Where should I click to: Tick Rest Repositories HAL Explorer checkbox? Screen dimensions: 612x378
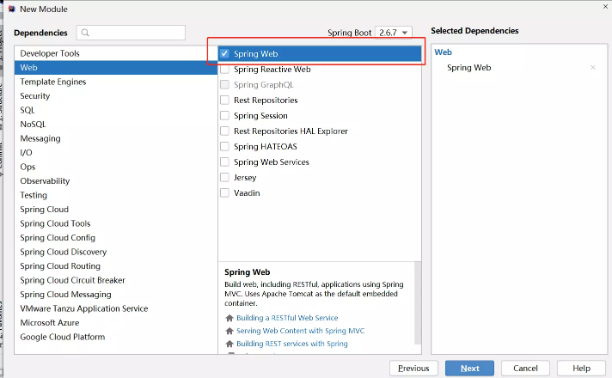[x=224, y=131]
